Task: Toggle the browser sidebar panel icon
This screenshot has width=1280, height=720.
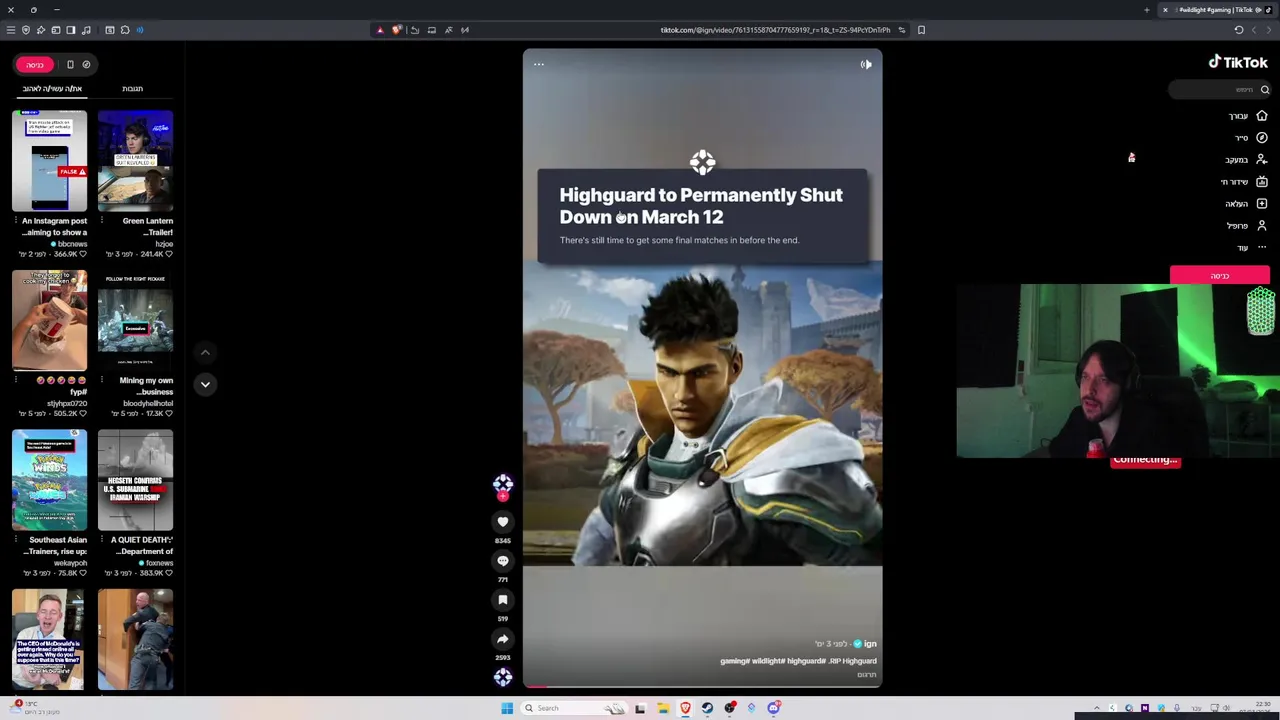Action: click(x=71, y=30)
